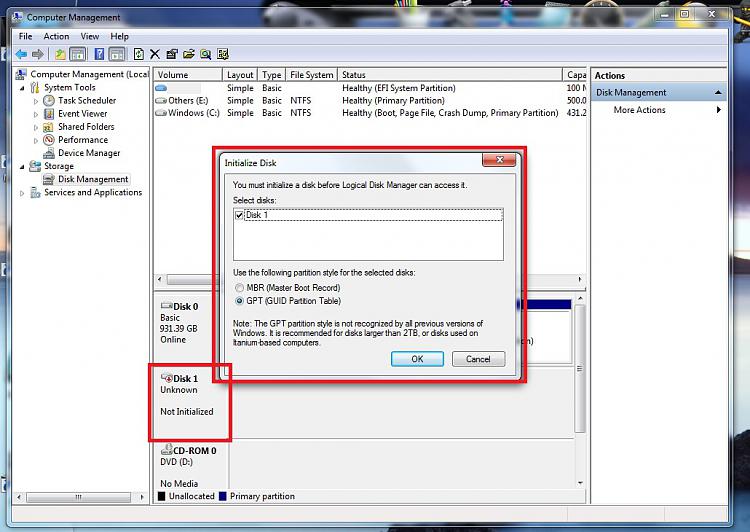Click the Task Scheduler clock icon

point(48,100)
